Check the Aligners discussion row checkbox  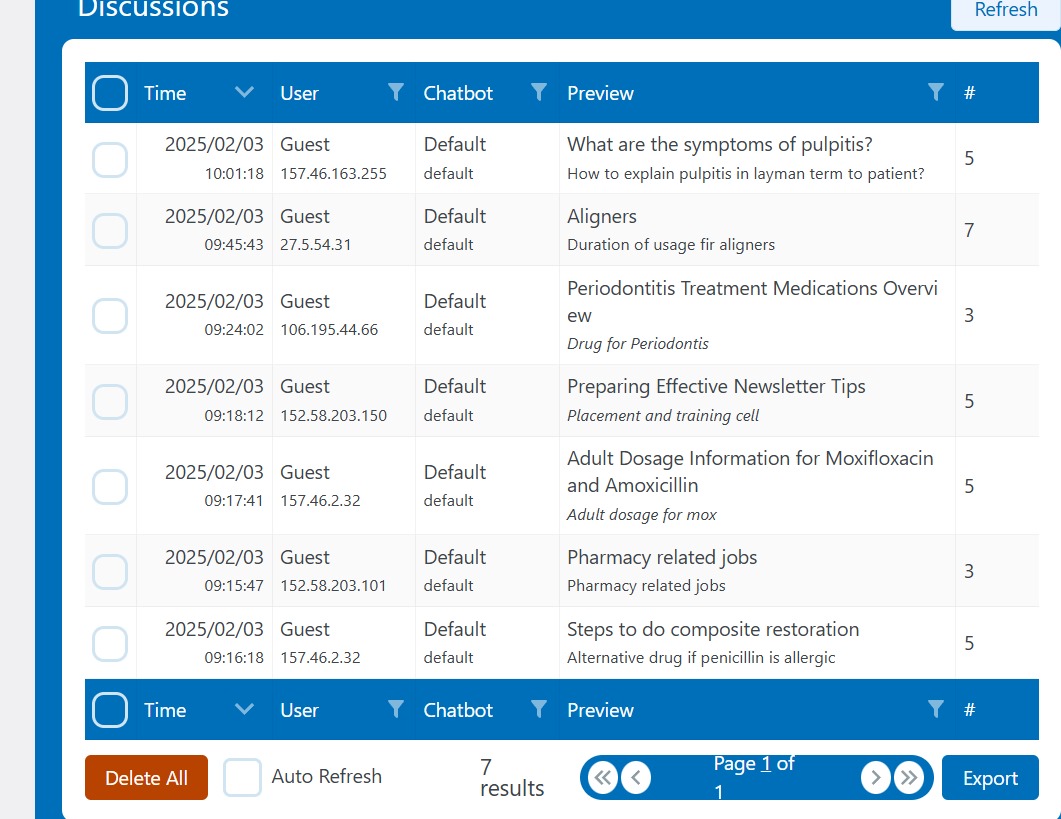[110, 230]
